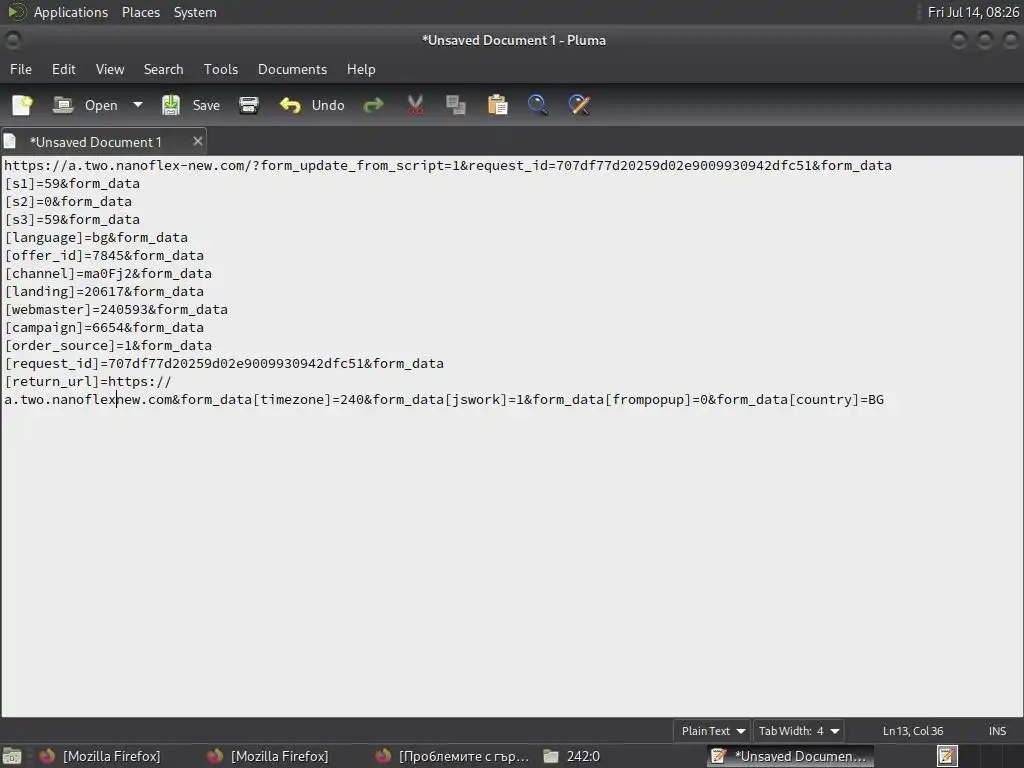Undo the last edit
This screenshot has width=1024, height=768.
click(312, 105)
